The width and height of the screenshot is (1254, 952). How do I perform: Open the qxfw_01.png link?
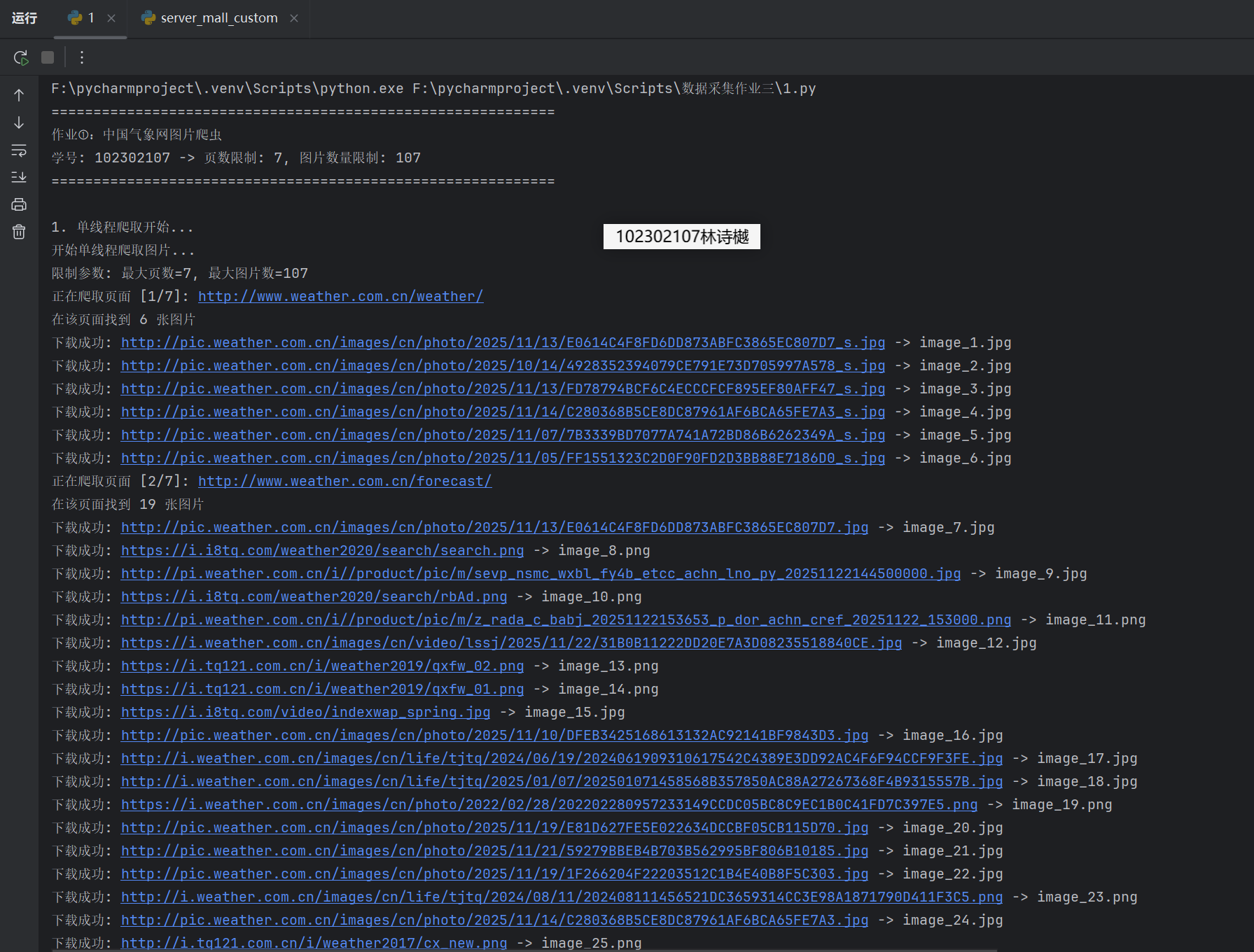[322, 689]
